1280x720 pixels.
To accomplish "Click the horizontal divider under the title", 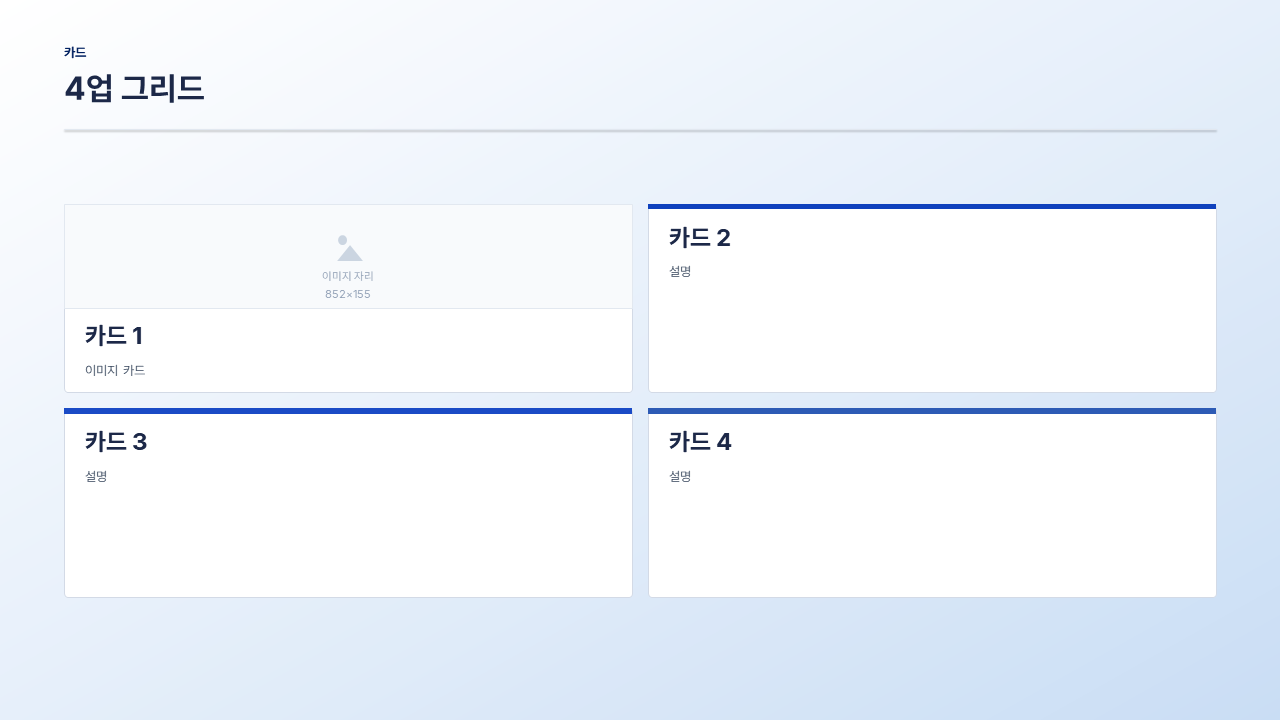I will [x=640, y=131].
